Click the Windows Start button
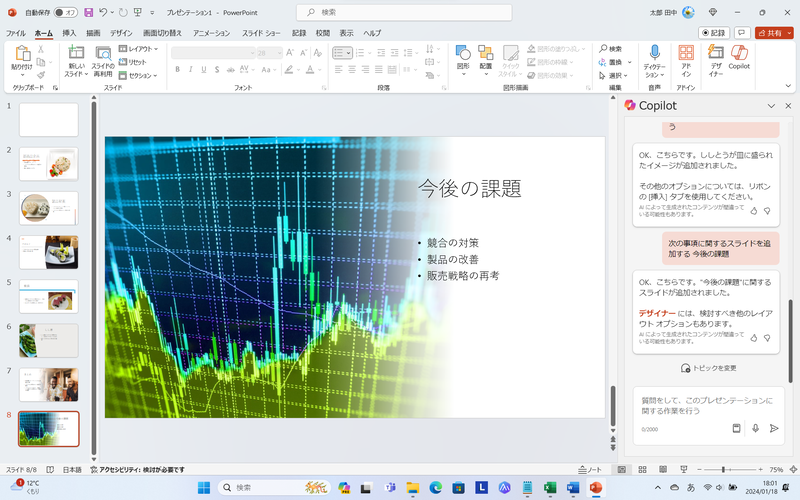This screenshot has width=800, height=500. 204,488
